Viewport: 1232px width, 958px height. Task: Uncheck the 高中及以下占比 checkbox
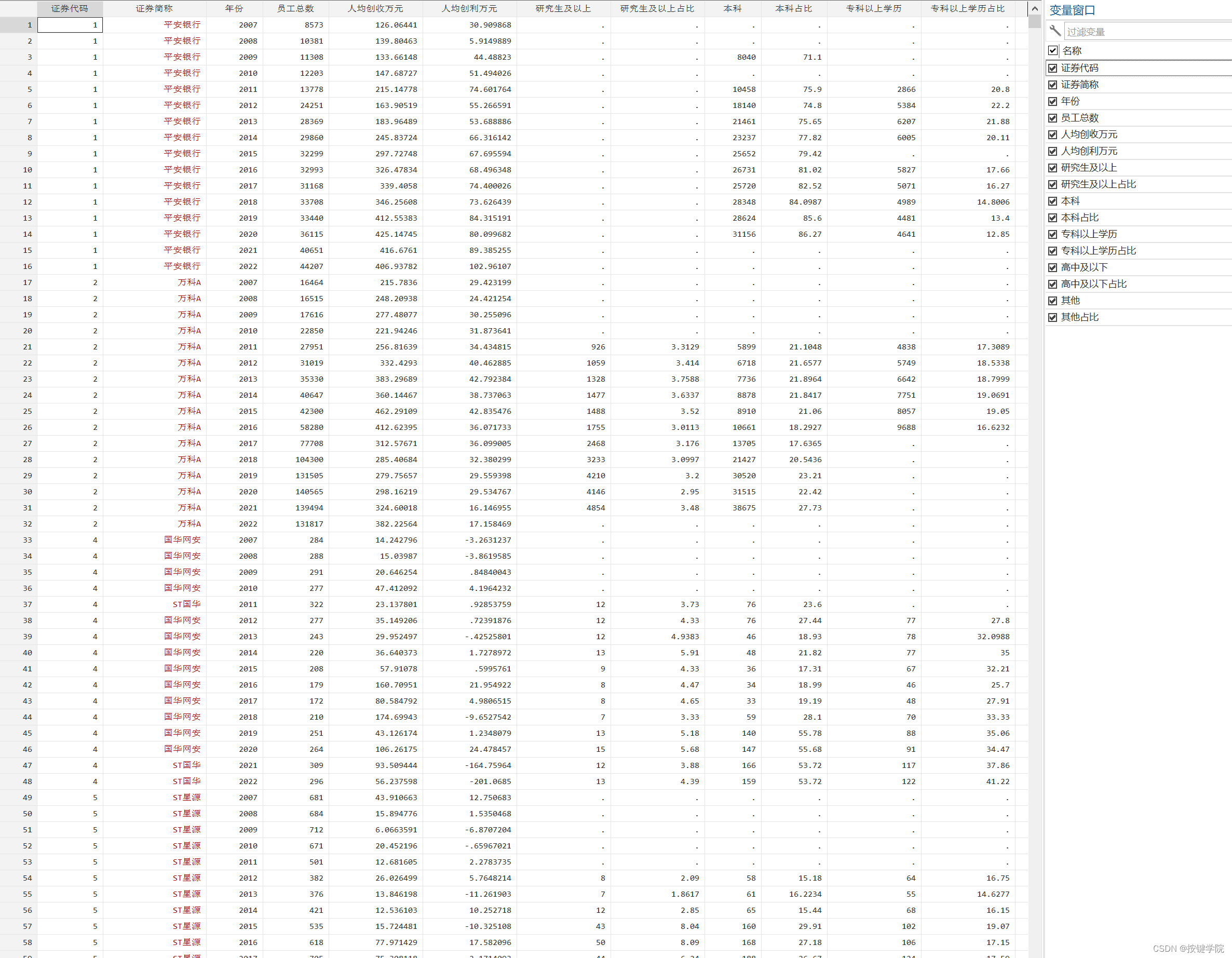[x=1052, y=285]
